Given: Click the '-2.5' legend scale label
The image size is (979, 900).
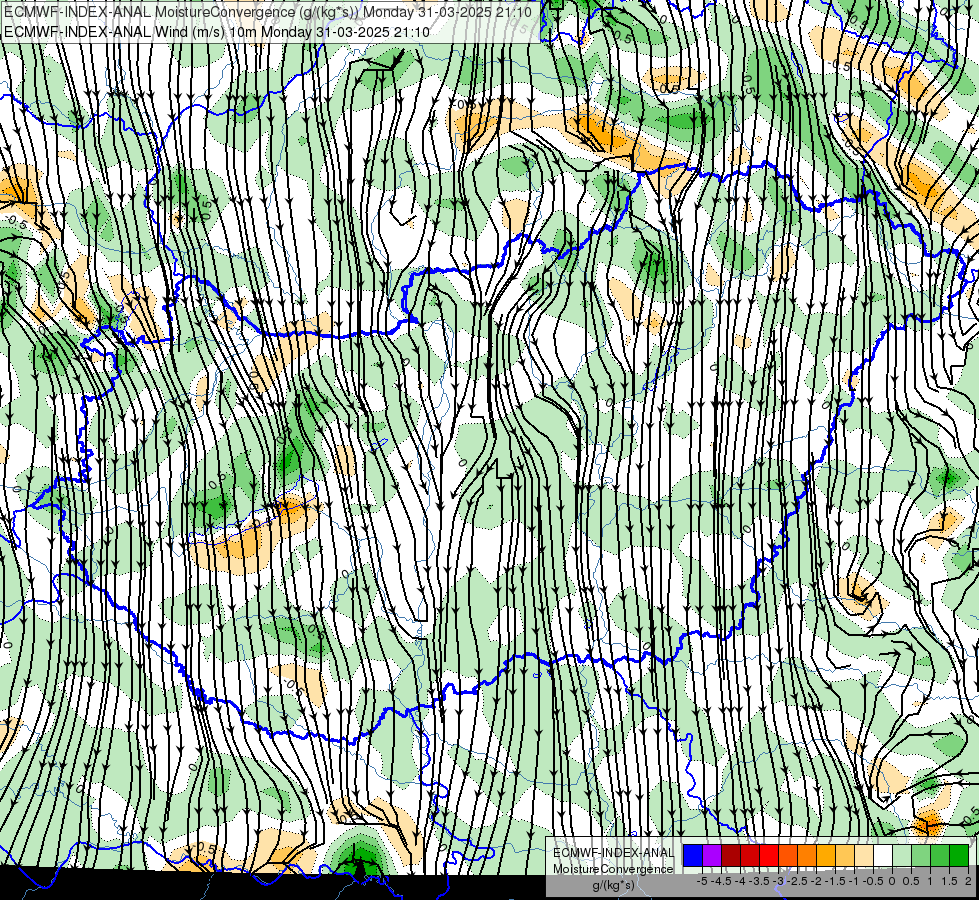Looking at the screenshot, I should (799, 881).
